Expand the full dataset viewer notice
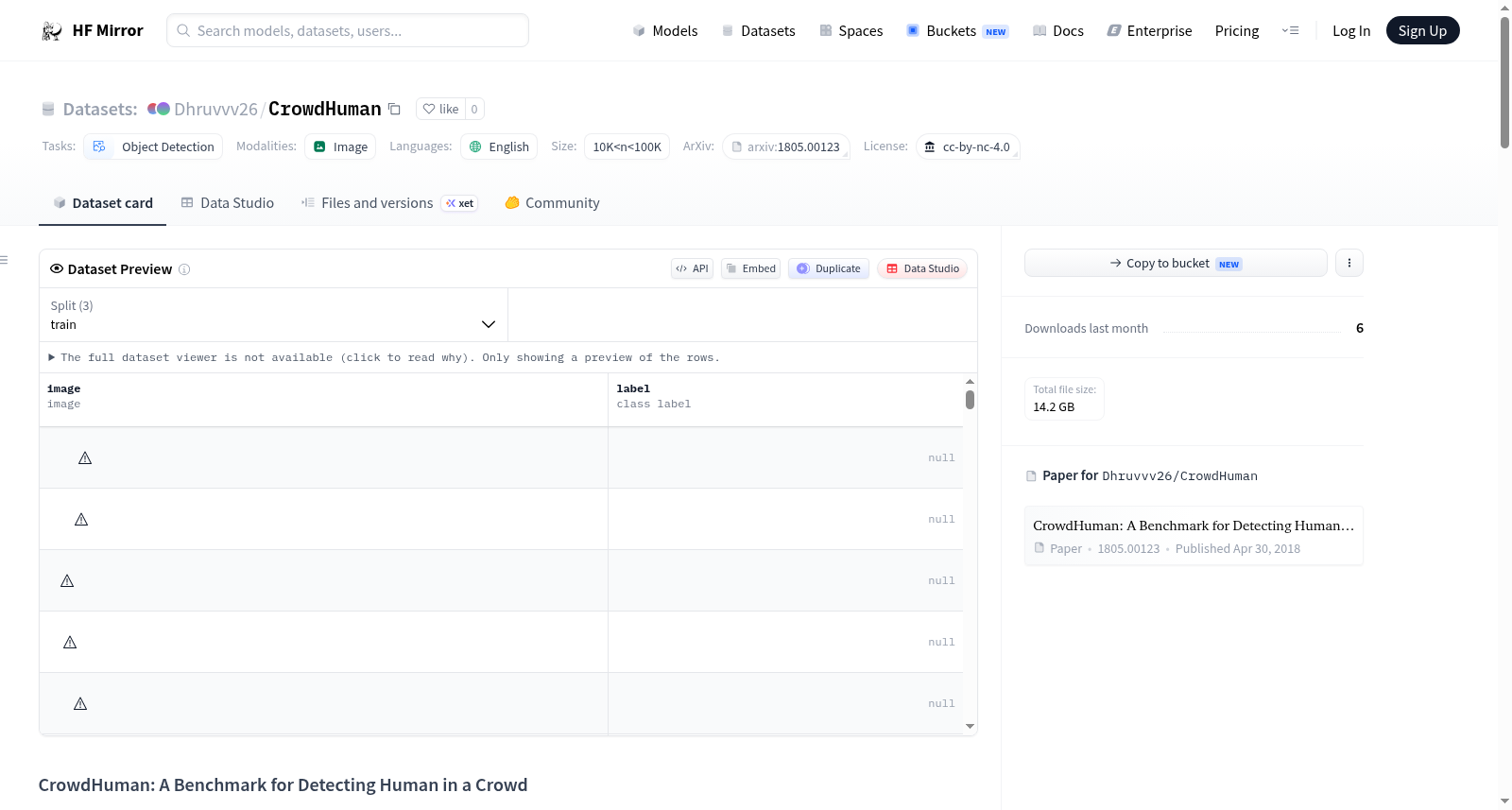 384,357
